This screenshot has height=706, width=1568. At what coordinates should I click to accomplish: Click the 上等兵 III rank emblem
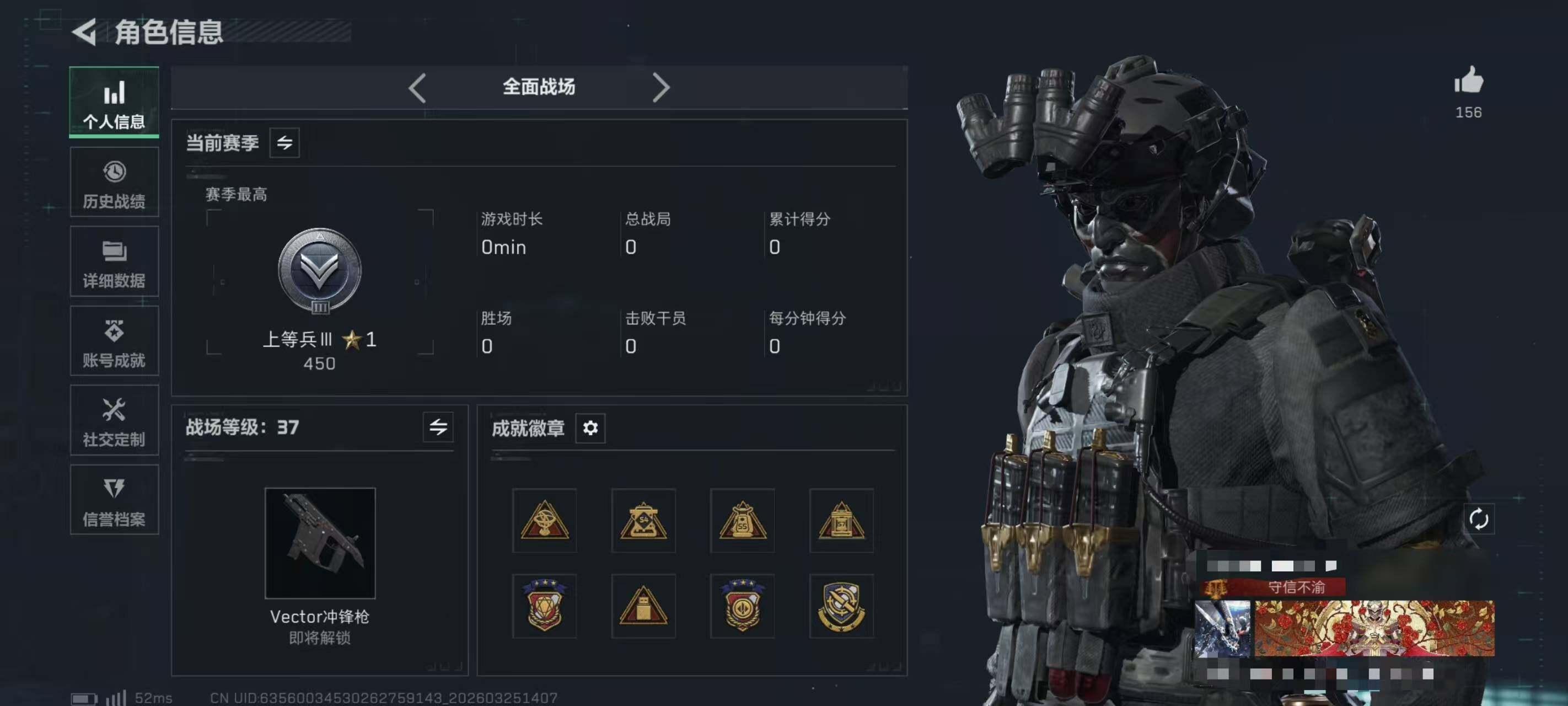click(x=320, y=271)
